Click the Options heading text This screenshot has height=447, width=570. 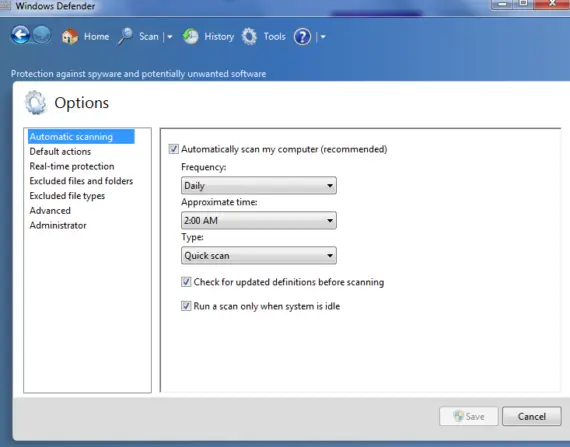81,103
